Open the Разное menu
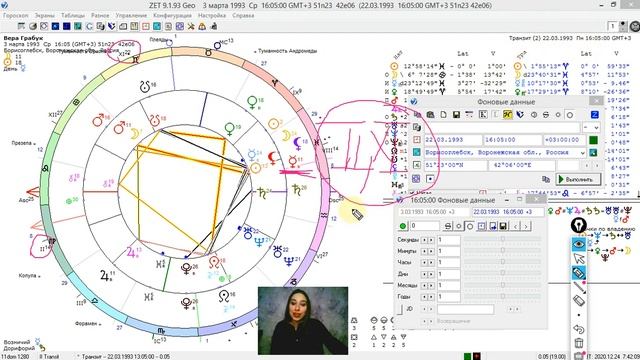This screenshot has width=640, height=360. 100,16
